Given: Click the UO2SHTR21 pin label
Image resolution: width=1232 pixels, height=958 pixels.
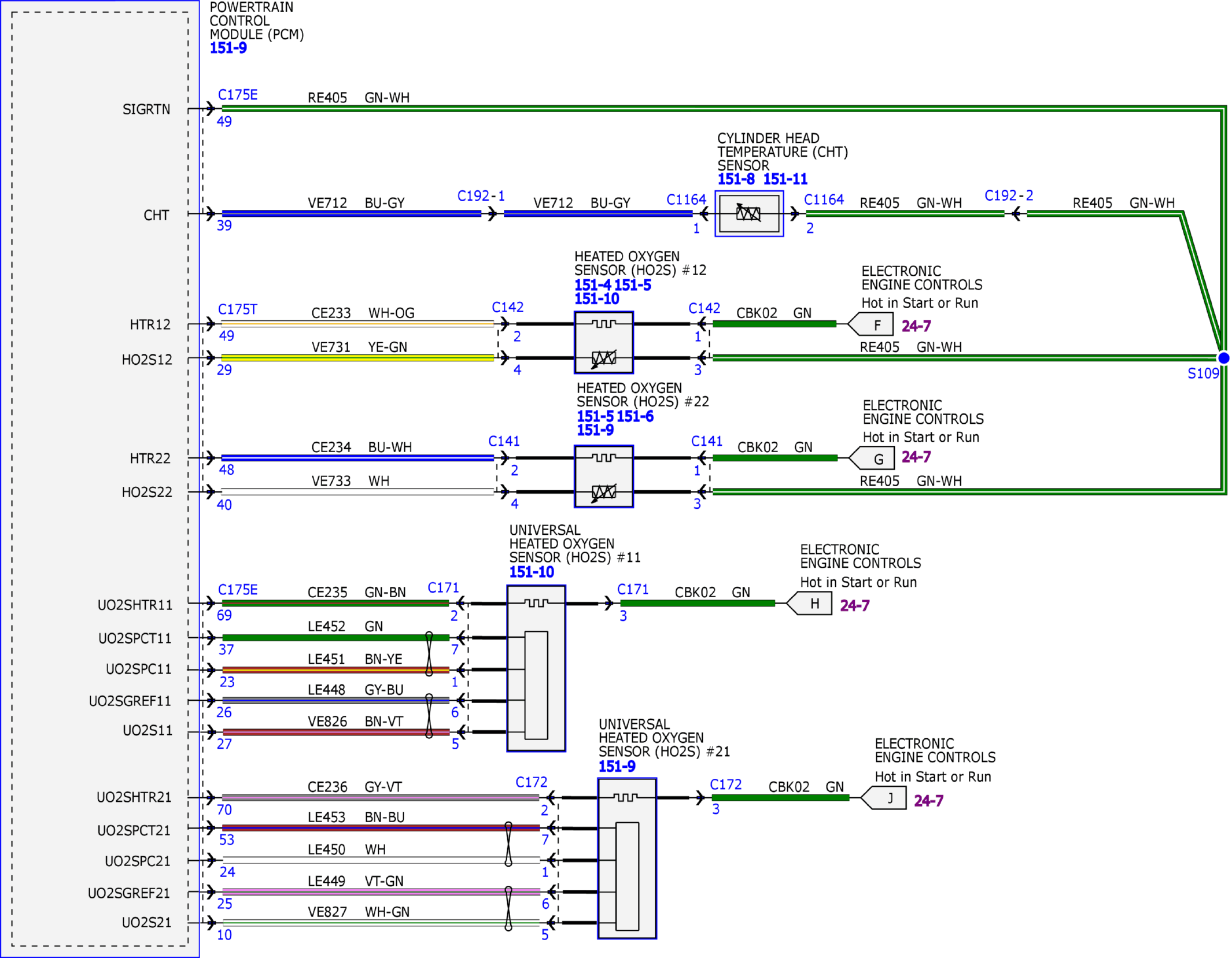Looking at the screenshot, I should coord(134,797).
